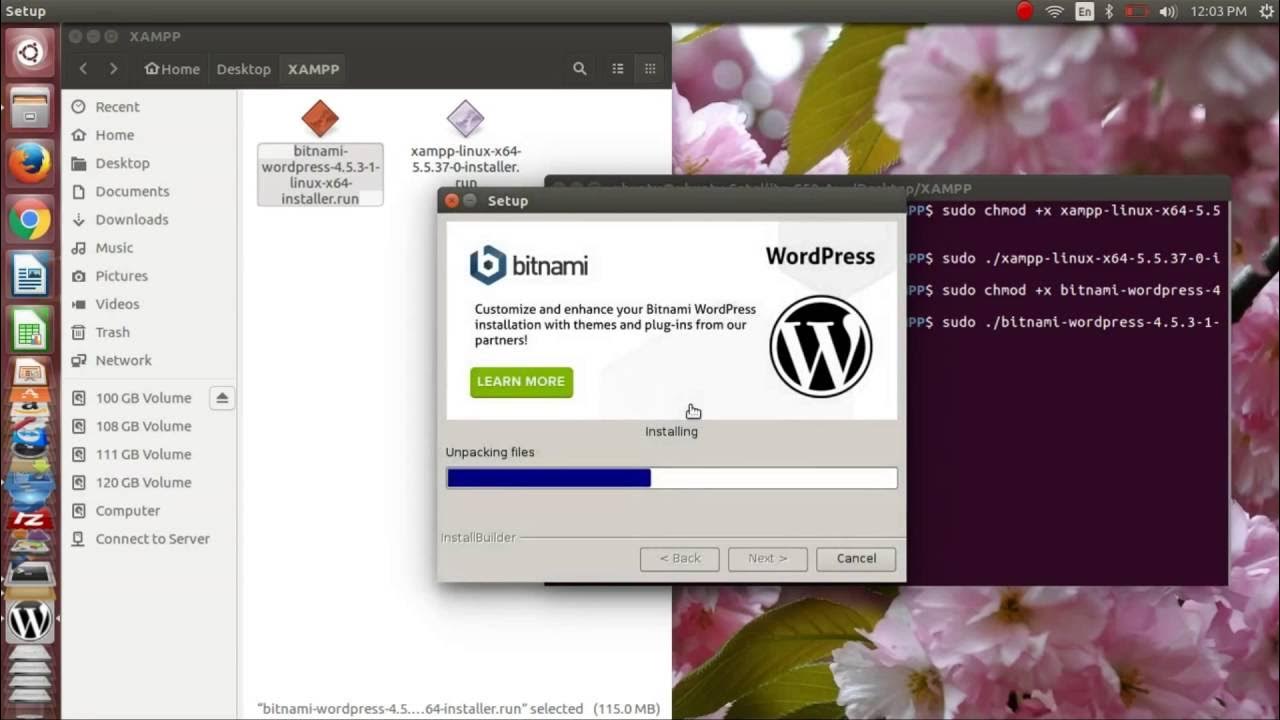Click the Back button in Setup

pos(679,558)
